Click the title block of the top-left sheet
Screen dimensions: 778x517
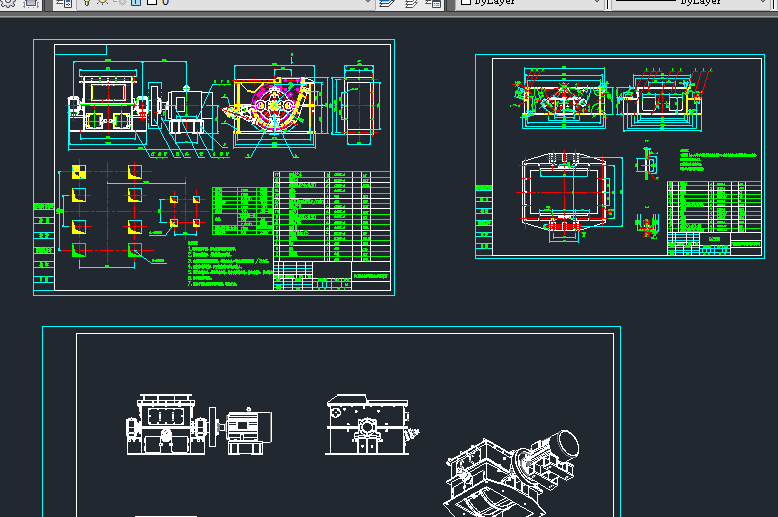click(331, 276)
